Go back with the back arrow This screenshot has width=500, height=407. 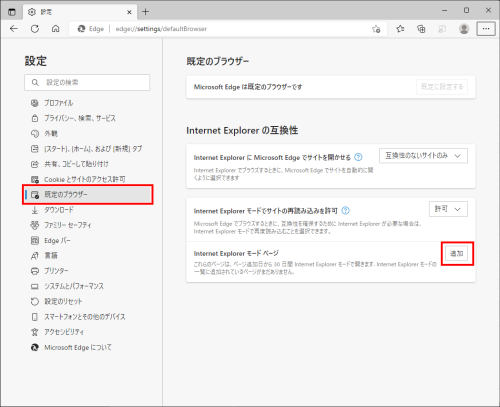[14, 29]
